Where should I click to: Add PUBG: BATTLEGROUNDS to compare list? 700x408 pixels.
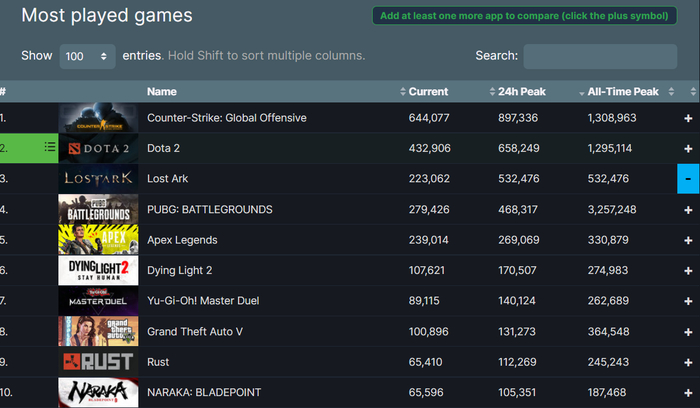click(x=688, y=210)
